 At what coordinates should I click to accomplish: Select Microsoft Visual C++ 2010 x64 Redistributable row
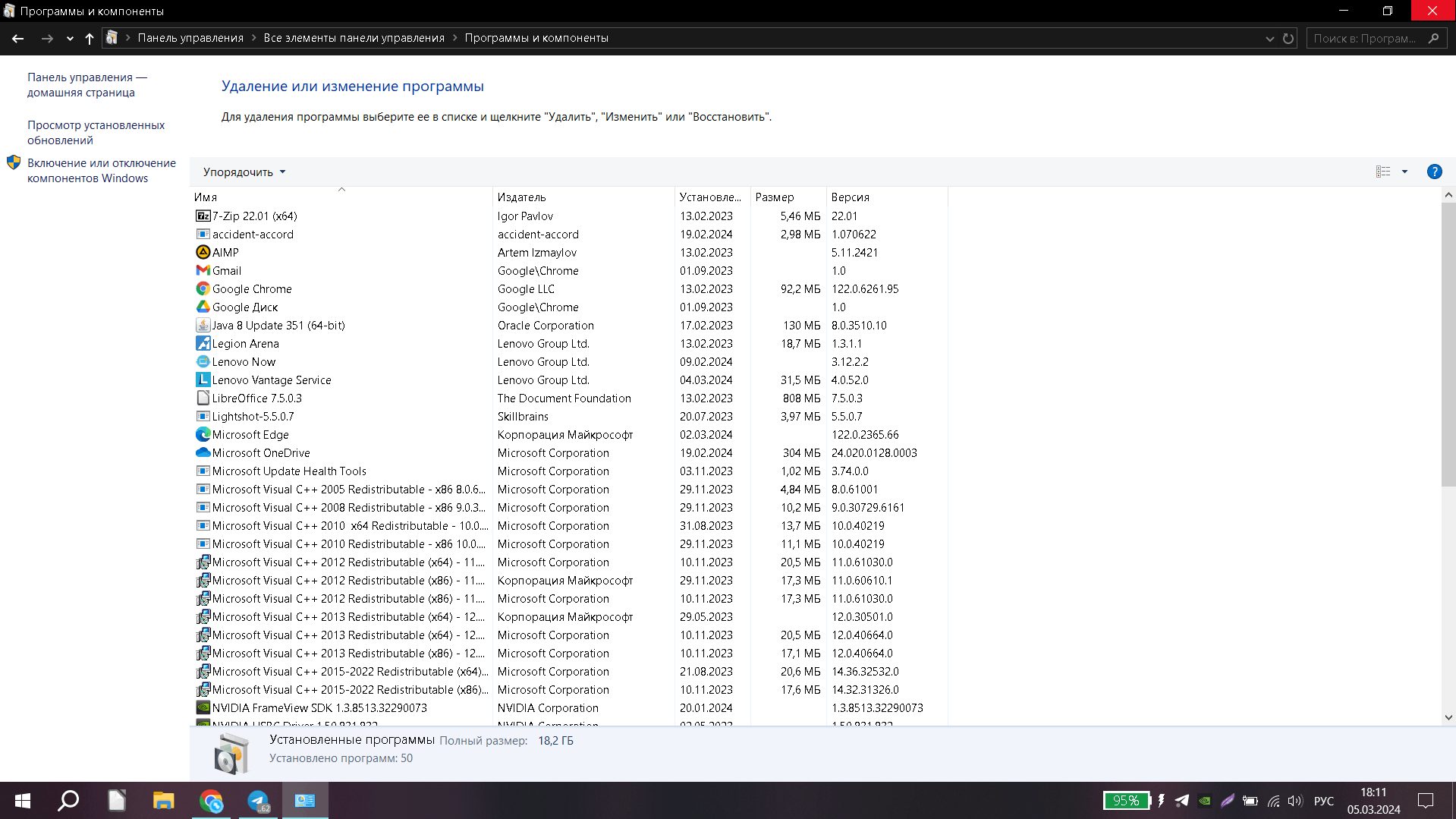568,525
